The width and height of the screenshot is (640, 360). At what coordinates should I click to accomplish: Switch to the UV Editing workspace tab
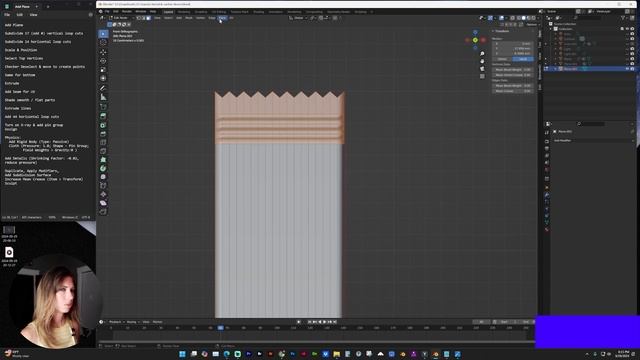219,12
